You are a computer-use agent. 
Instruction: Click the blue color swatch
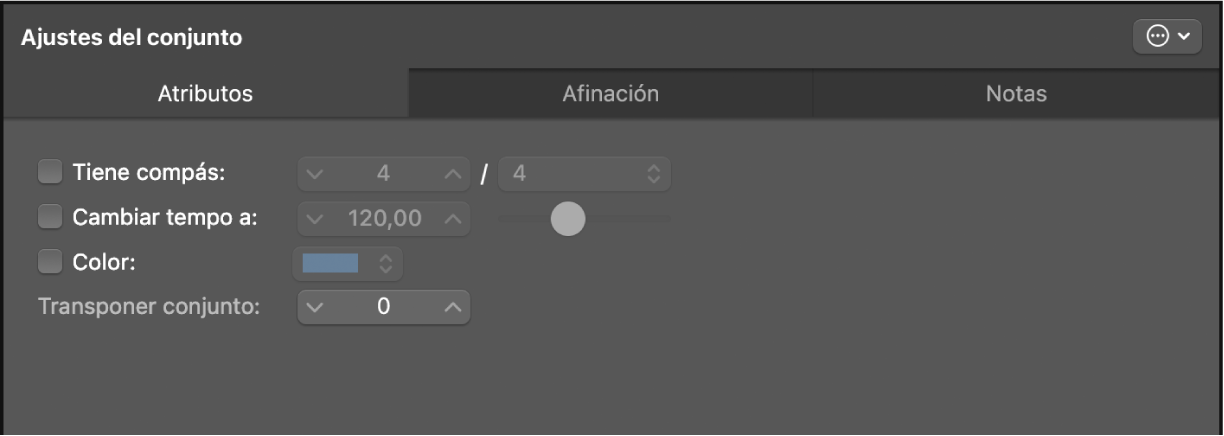point(330,263)
